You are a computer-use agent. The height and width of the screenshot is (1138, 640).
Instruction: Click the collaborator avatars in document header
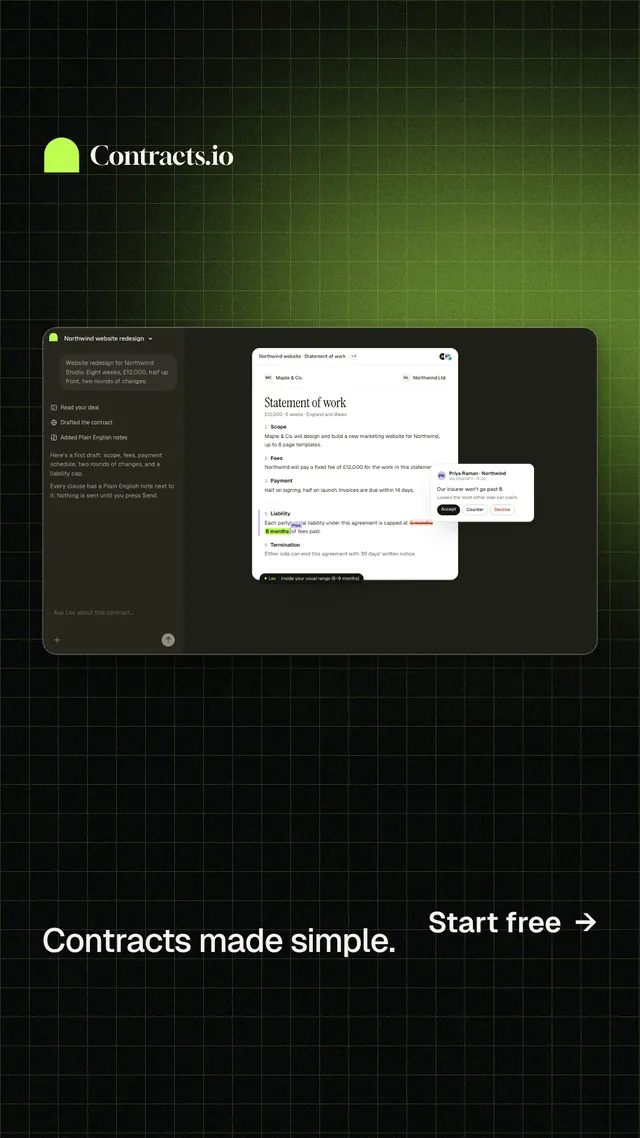[445, 356]
